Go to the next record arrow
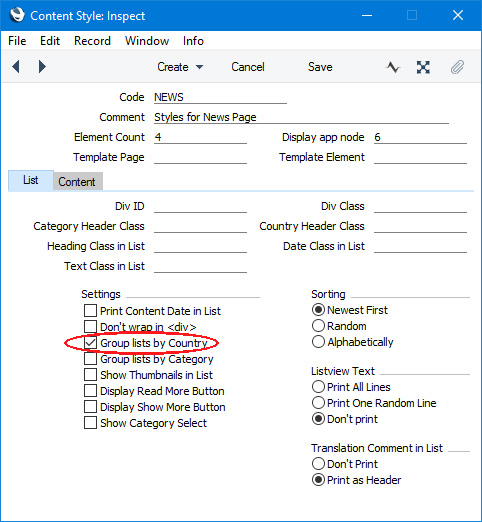The width and height of the screenshot is (482, 522). 42,67
